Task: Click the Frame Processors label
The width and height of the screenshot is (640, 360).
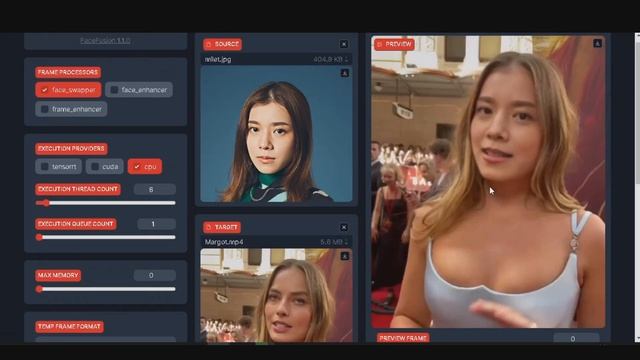Action: click(68, 72)
